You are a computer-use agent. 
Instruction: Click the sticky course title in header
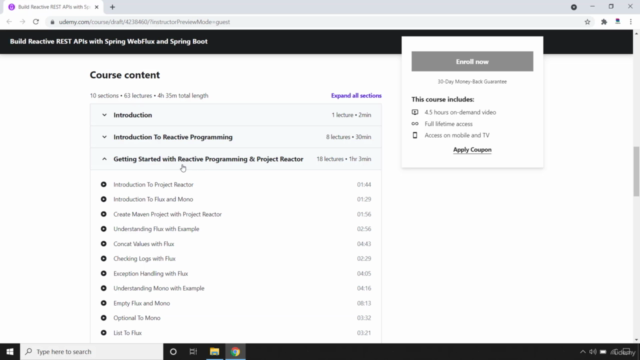pos(109,42)
